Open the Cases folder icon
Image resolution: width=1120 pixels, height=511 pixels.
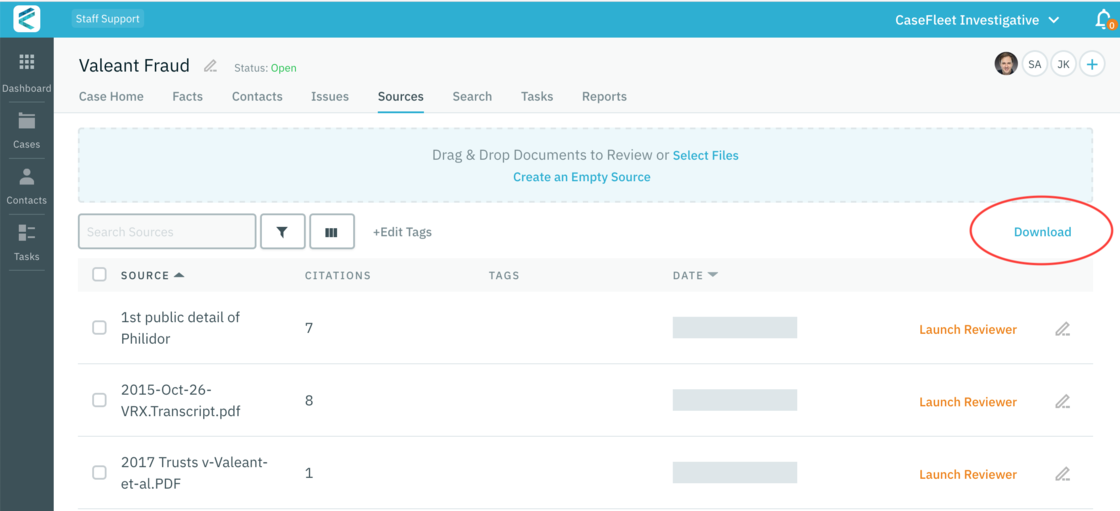tap(26, 122)
